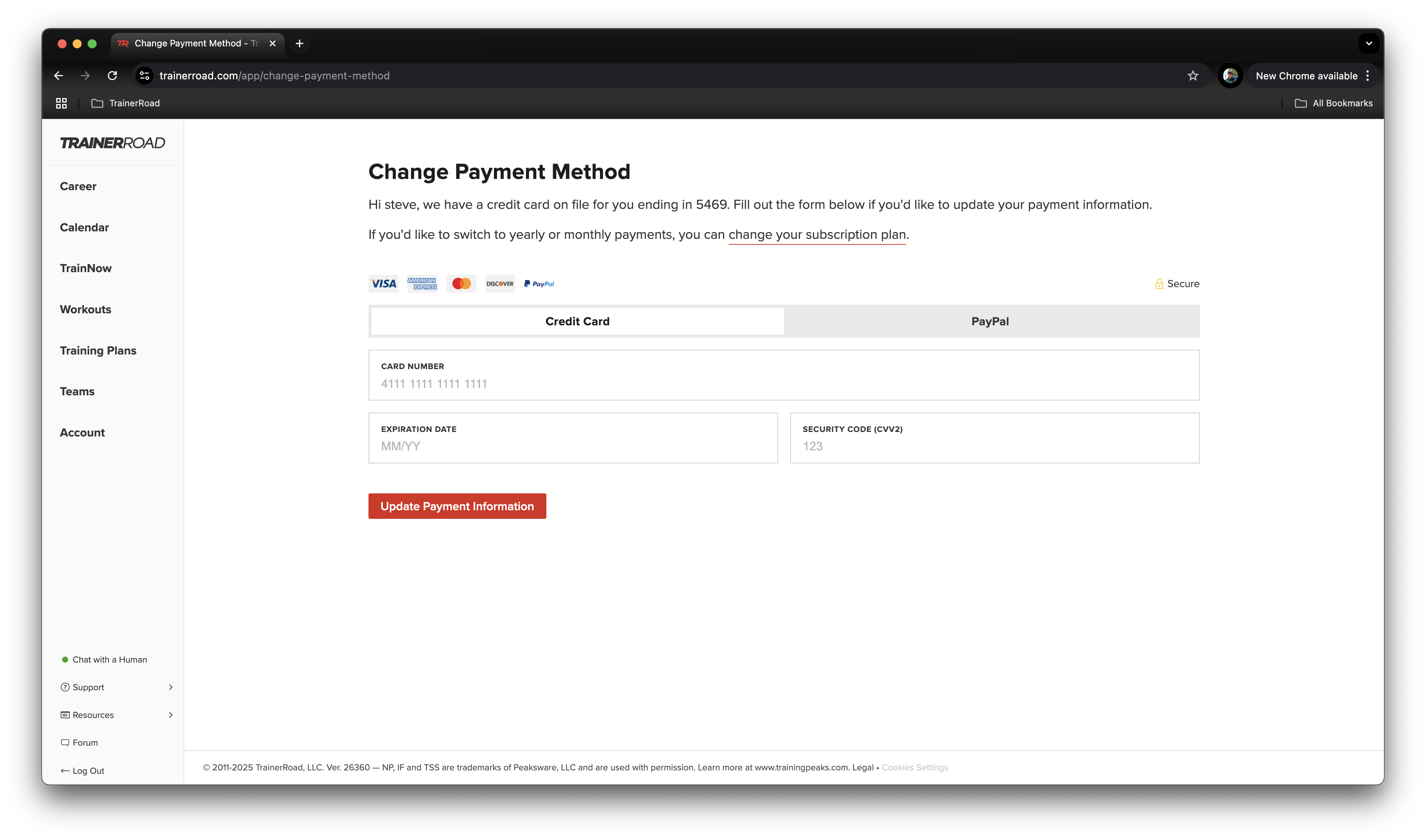The image size is (1426, 840).
Task: Click the Visa card logo
Action: pyautogui.click(x=384, y=284)
